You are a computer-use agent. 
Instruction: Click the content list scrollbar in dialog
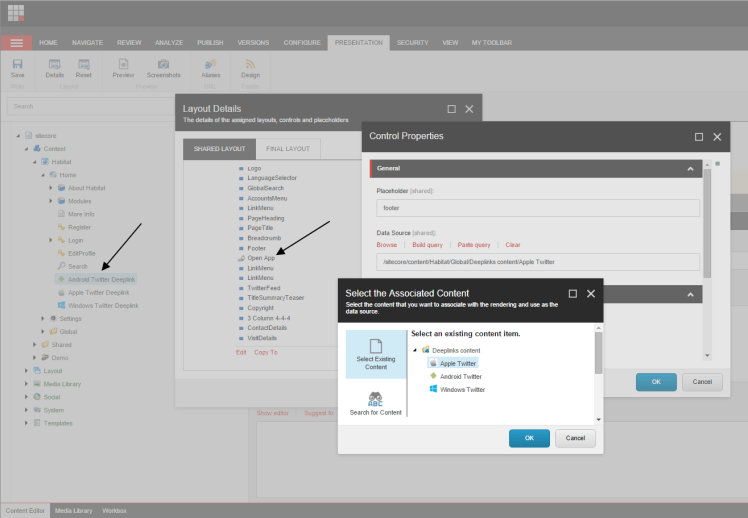(598, 353)
